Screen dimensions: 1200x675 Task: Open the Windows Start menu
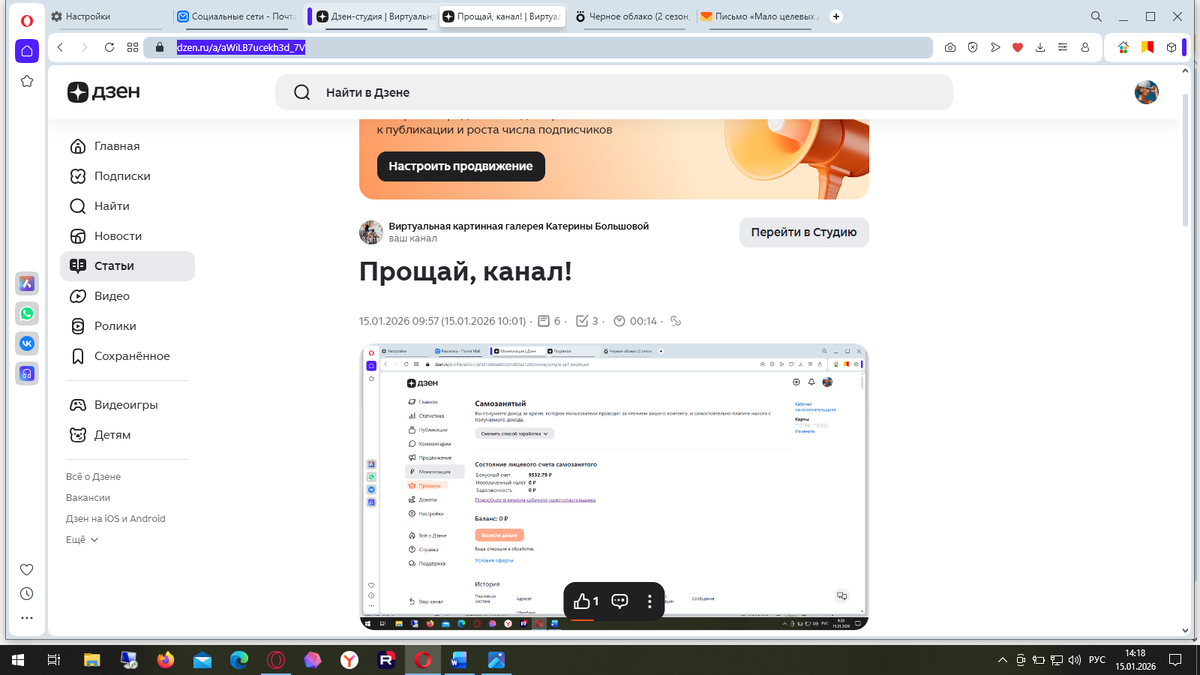pyautogui.click(x=18, y=660)
